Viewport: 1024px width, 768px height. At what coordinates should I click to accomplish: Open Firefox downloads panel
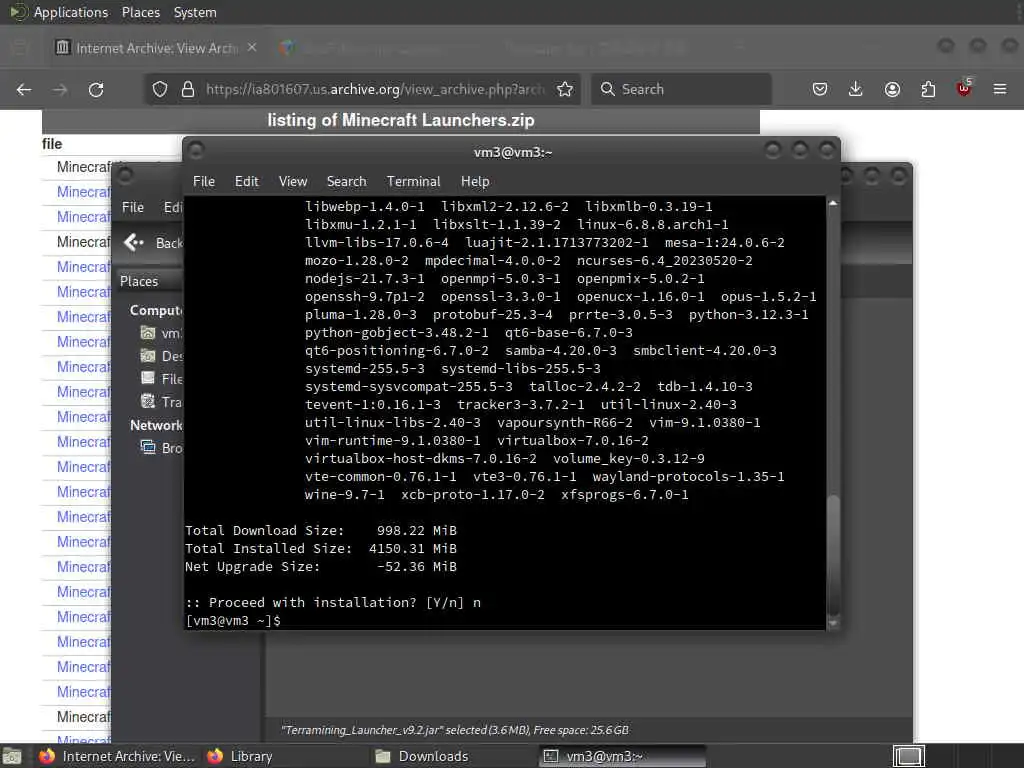click(x=856, y=89)
